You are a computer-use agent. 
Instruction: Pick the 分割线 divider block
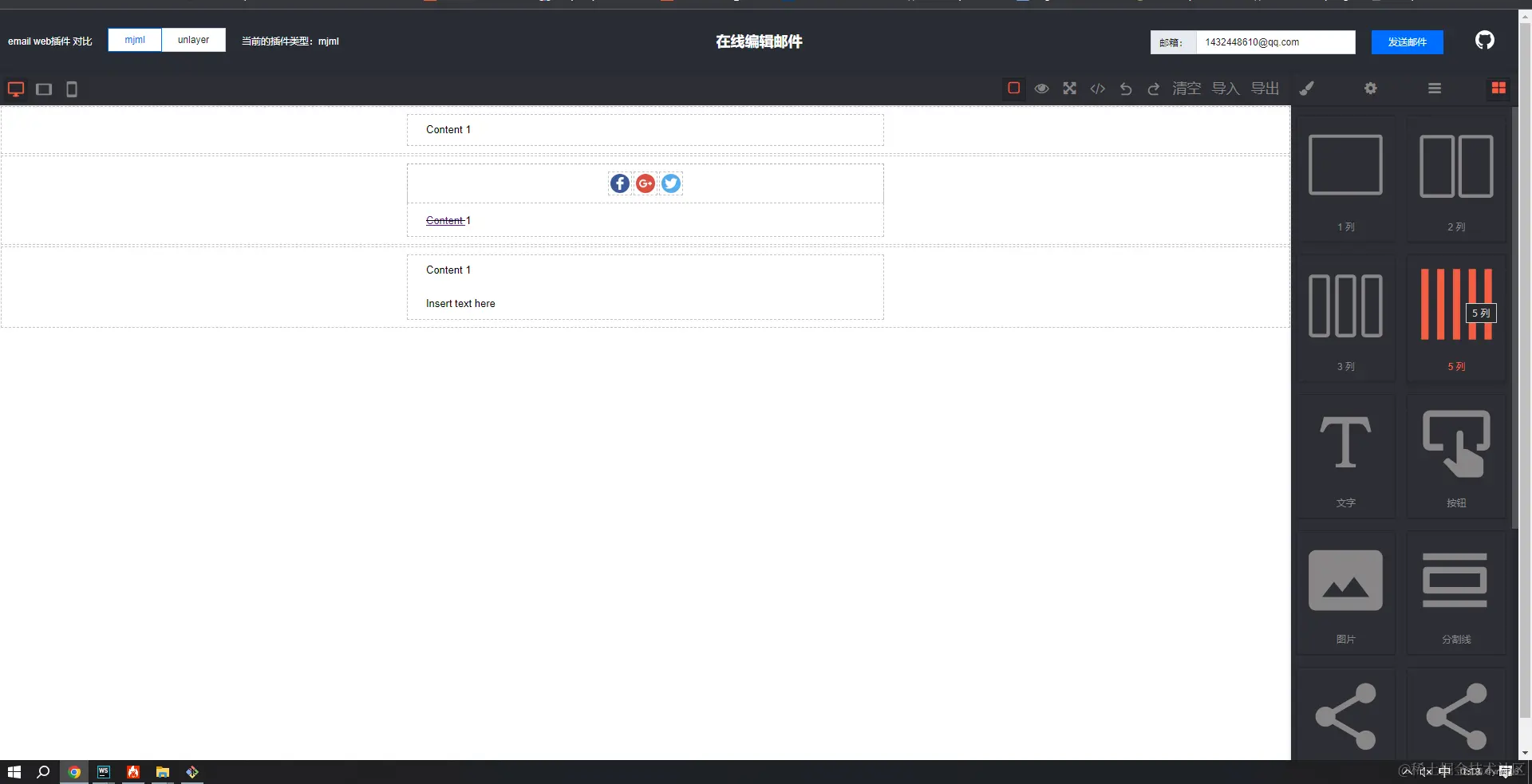(x=1456, y=593)
